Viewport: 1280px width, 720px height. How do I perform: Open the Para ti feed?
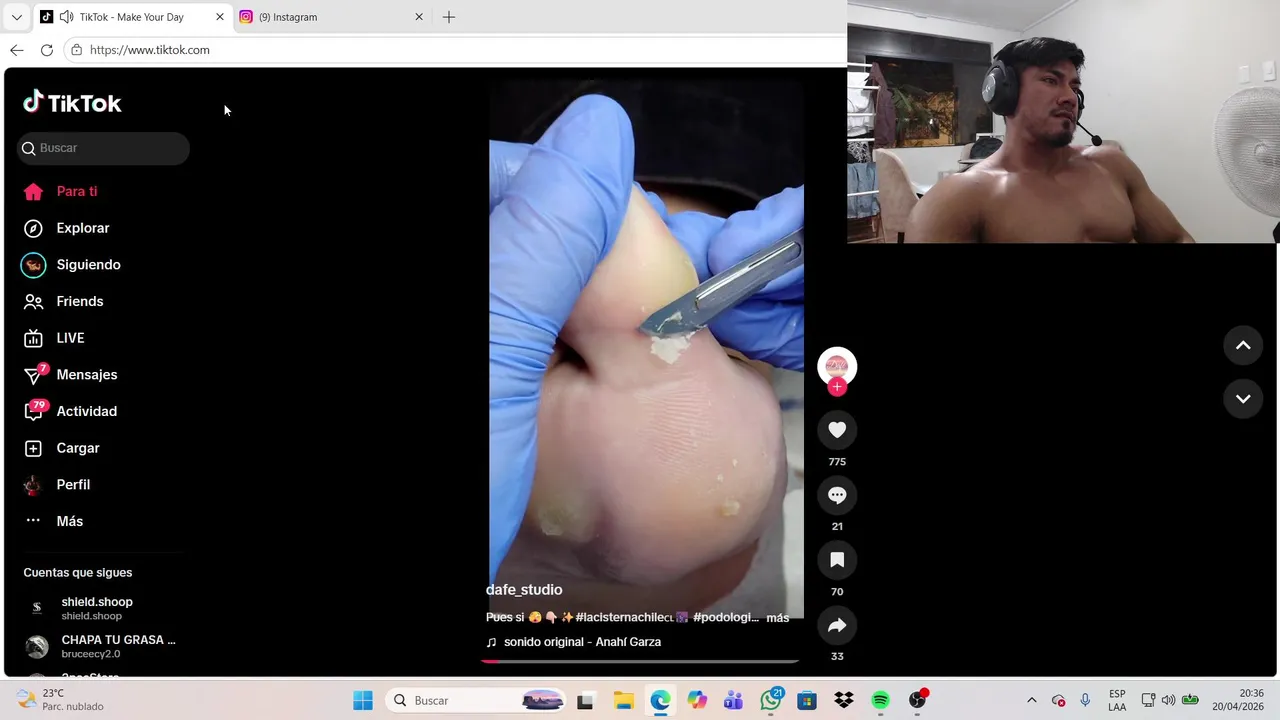[x=60, y=191]
